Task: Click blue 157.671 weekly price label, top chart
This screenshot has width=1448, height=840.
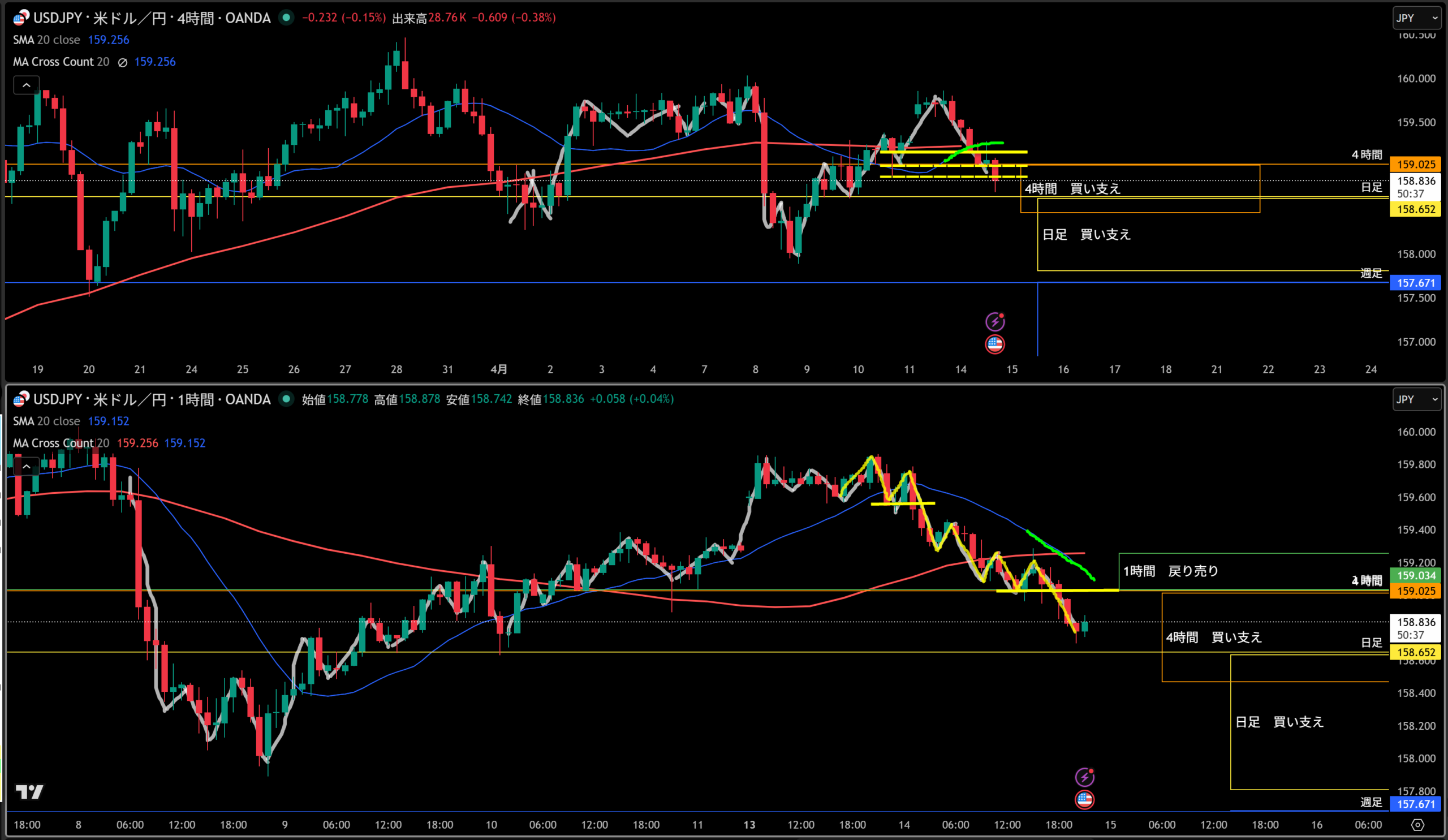Action: point(1416,283)
